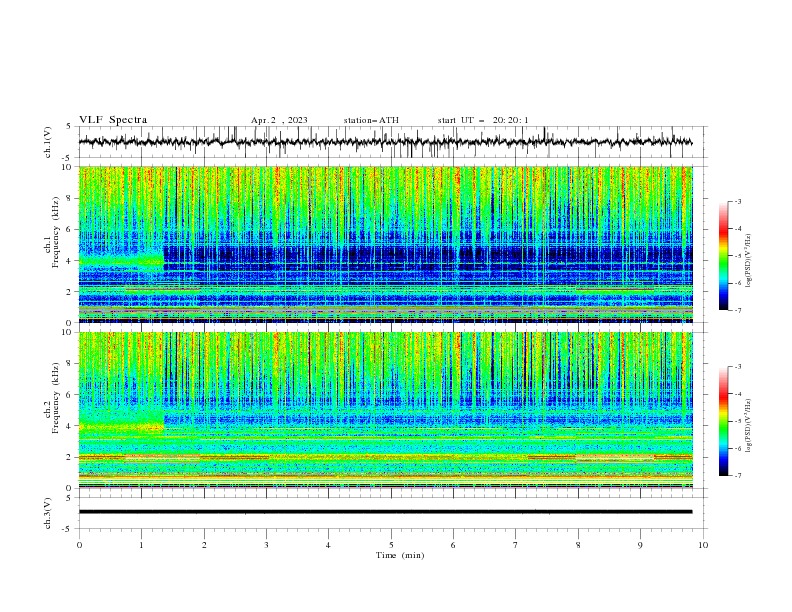Click the "-7" label on the lower color bar

[x=737, y=476]
